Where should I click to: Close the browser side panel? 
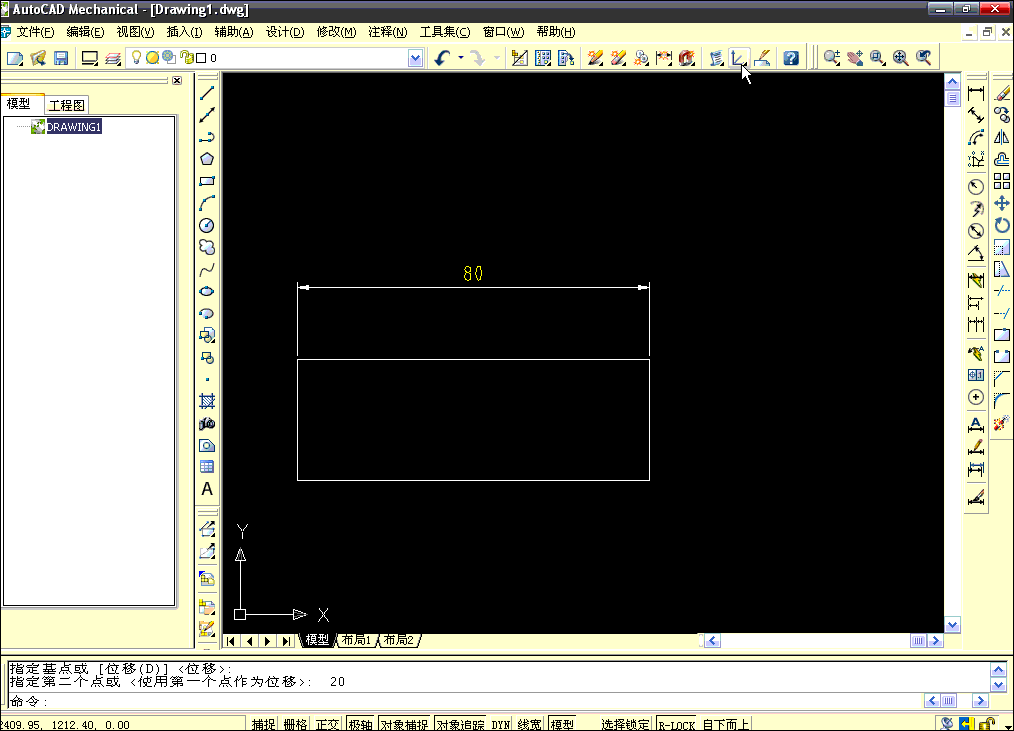pyautogui.click(x=177, y=80)
